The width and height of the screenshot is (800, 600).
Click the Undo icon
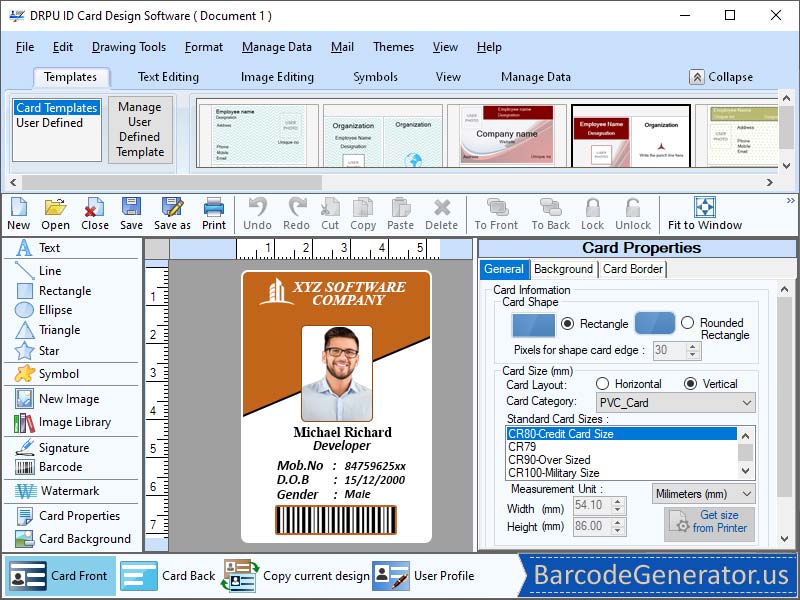257,212
